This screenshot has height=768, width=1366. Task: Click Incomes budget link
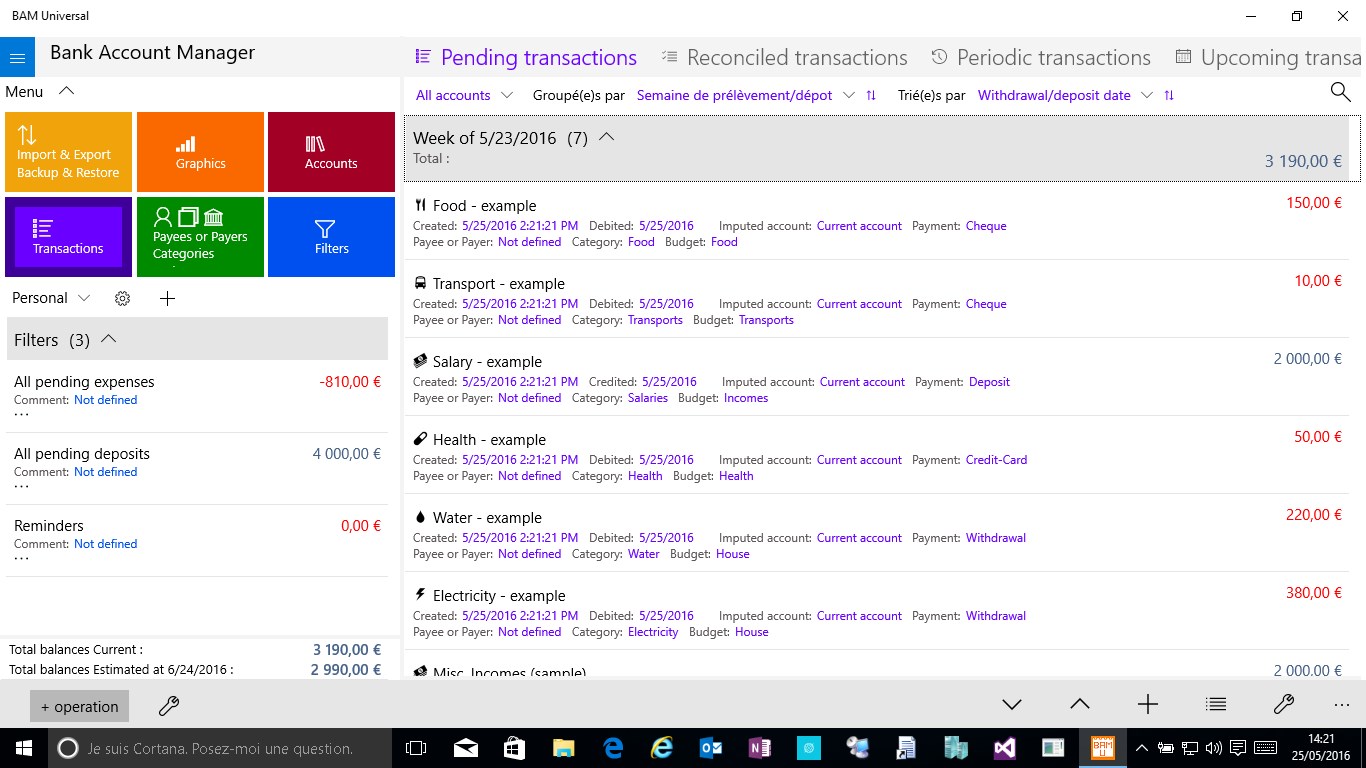coord(746,398)
